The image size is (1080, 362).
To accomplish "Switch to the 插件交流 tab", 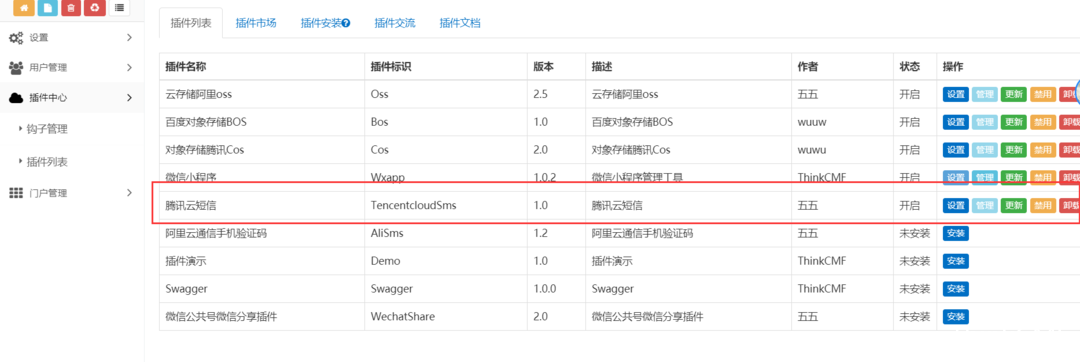I will (x=395, y=23).
